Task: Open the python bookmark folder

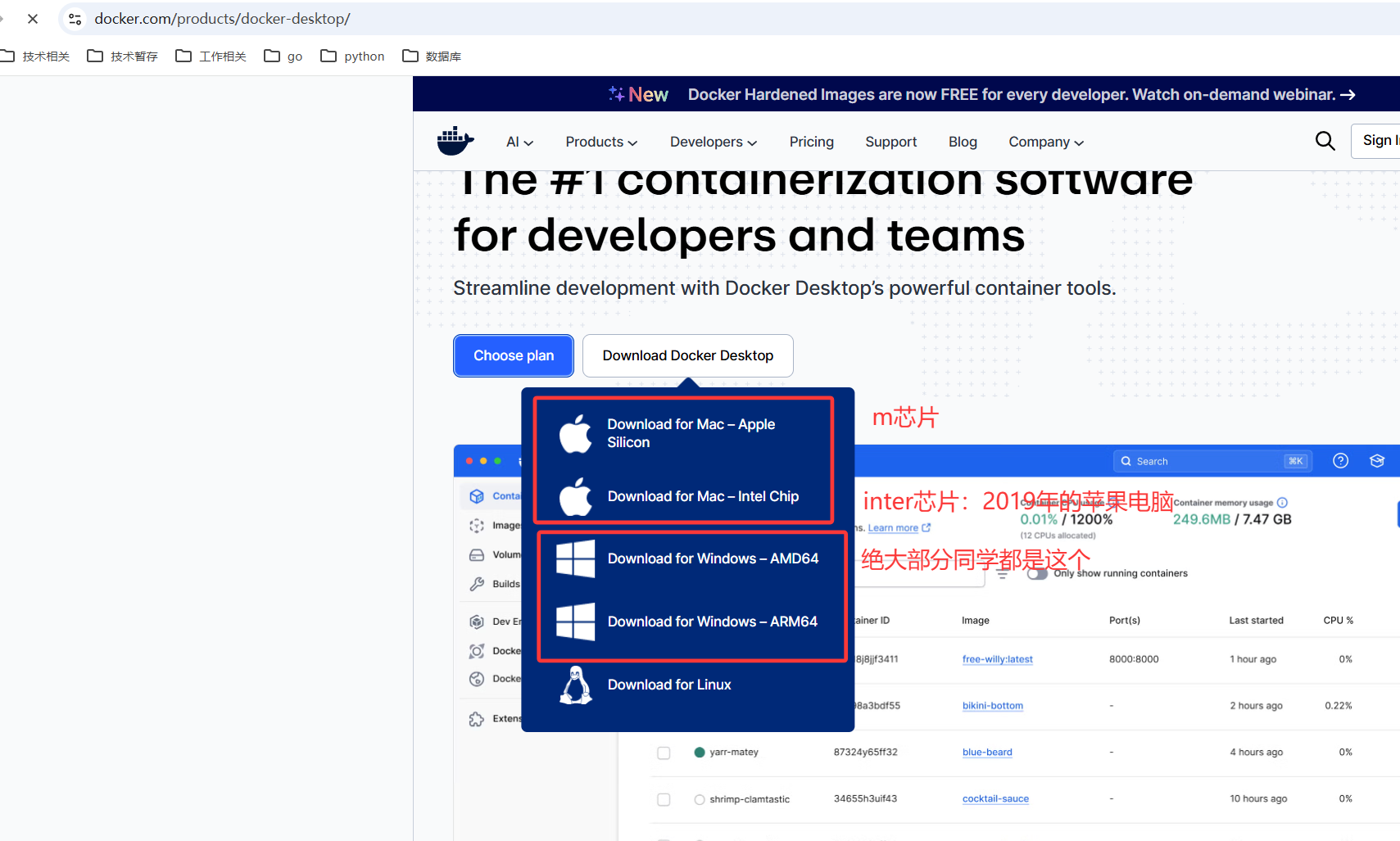Action: point(352,56)
